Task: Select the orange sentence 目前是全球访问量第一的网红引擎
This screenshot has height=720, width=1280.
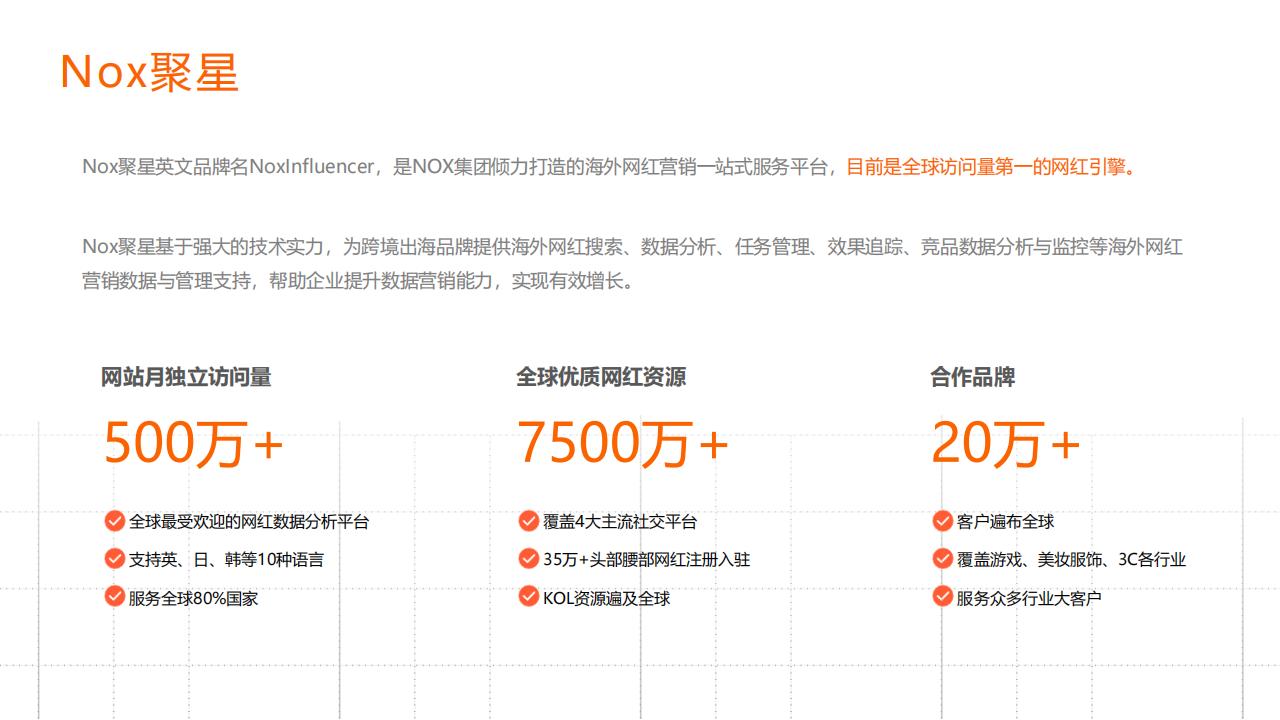Action: click(991, 167)
